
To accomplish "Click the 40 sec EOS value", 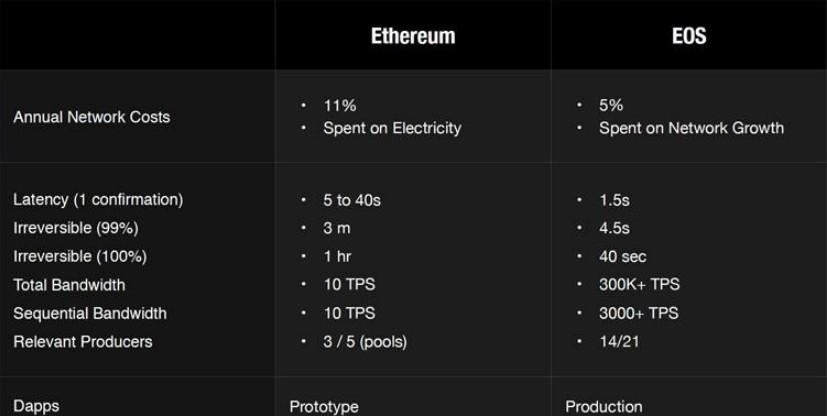I will coord(622,257).
